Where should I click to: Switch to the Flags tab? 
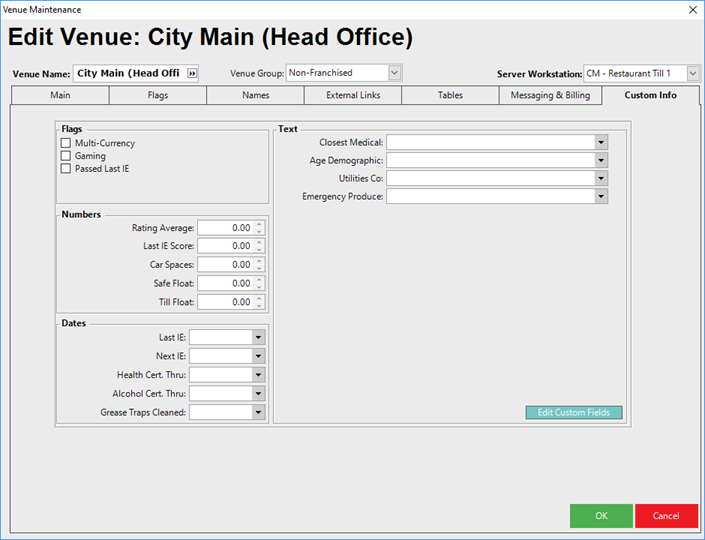[x=158, y=95]
